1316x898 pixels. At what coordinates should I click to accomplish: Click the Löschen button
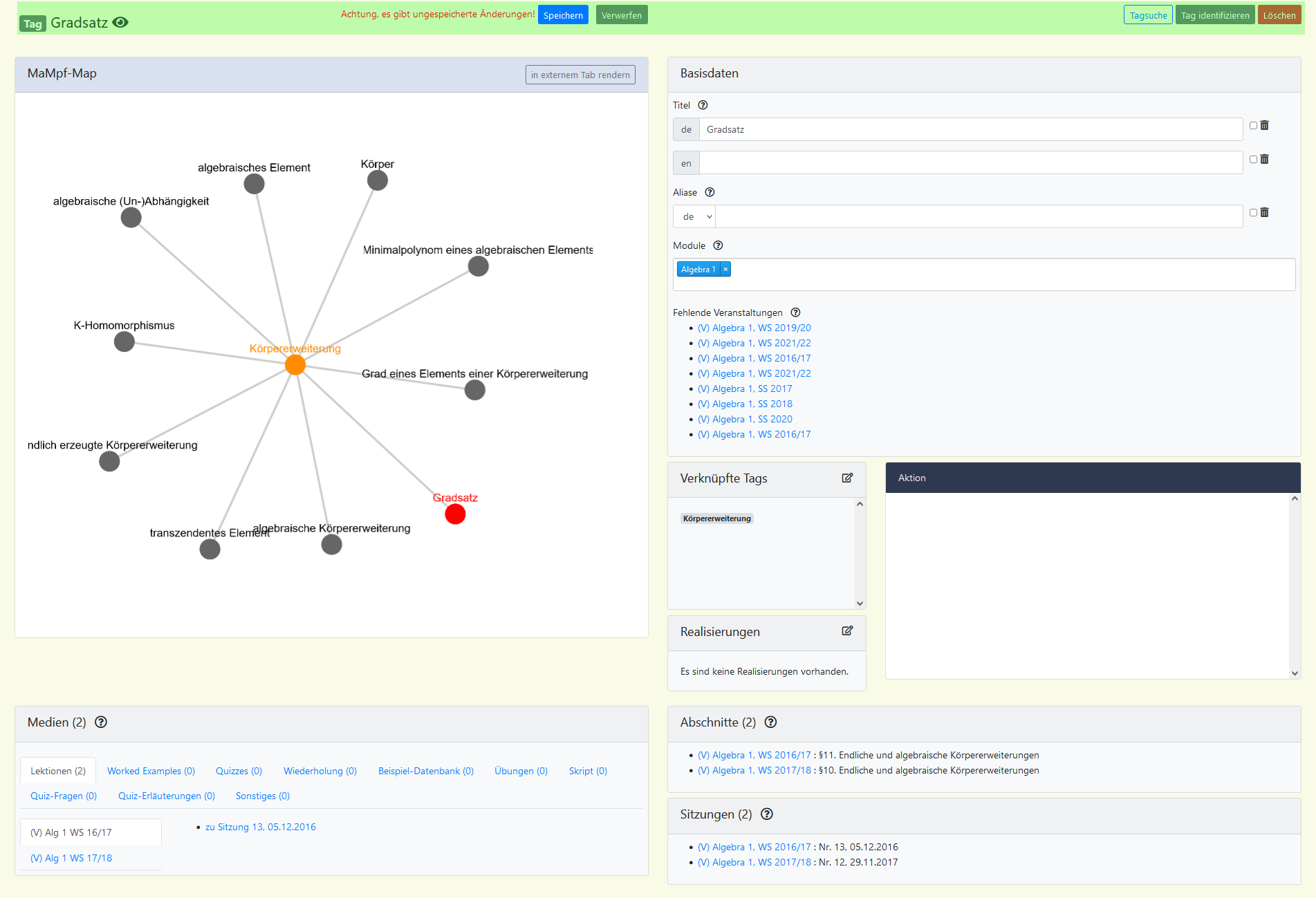pyautogui.click(x=1279, y=15)
